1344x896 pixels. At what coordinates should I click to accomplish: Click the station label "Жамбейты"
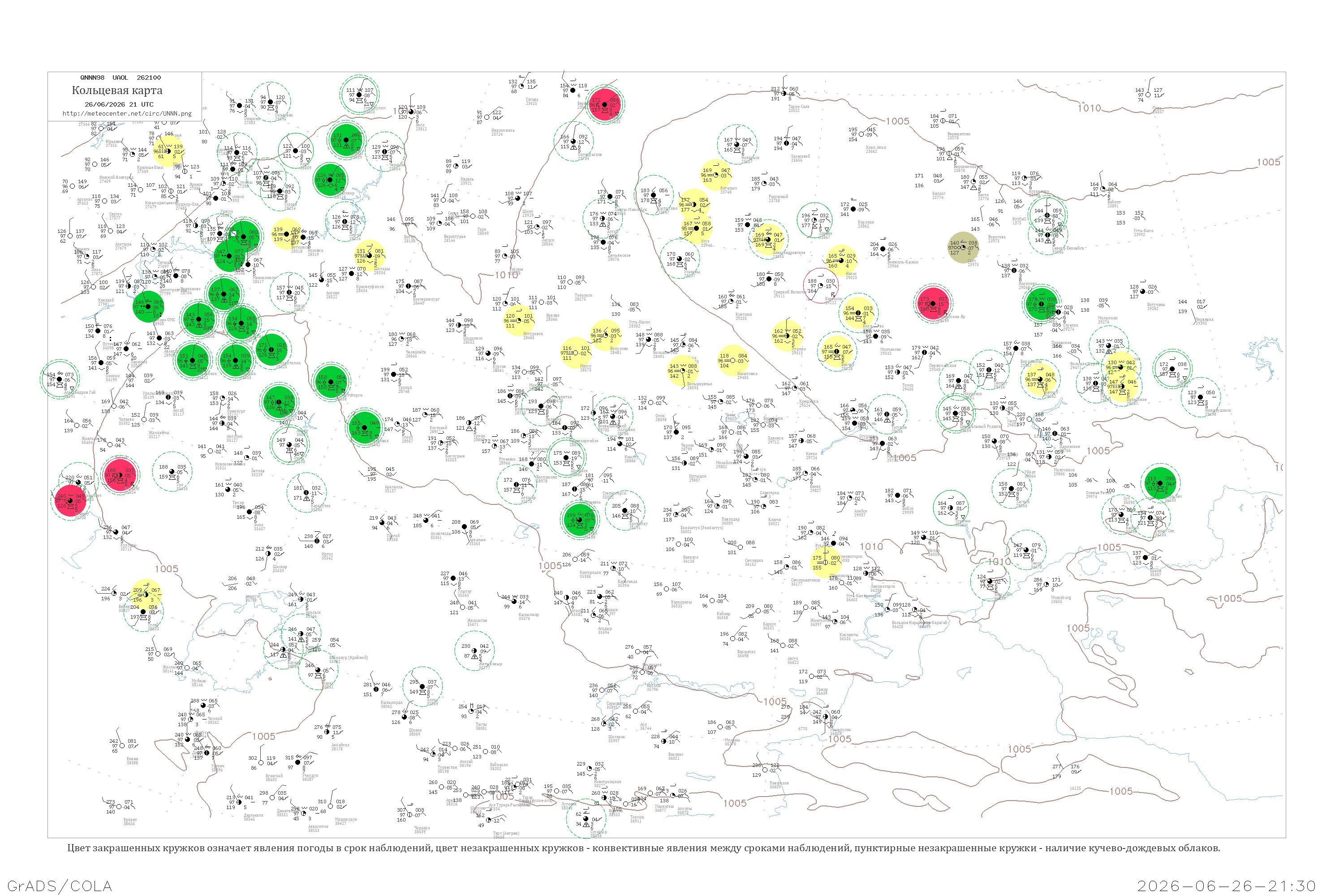tap(159, 434)
